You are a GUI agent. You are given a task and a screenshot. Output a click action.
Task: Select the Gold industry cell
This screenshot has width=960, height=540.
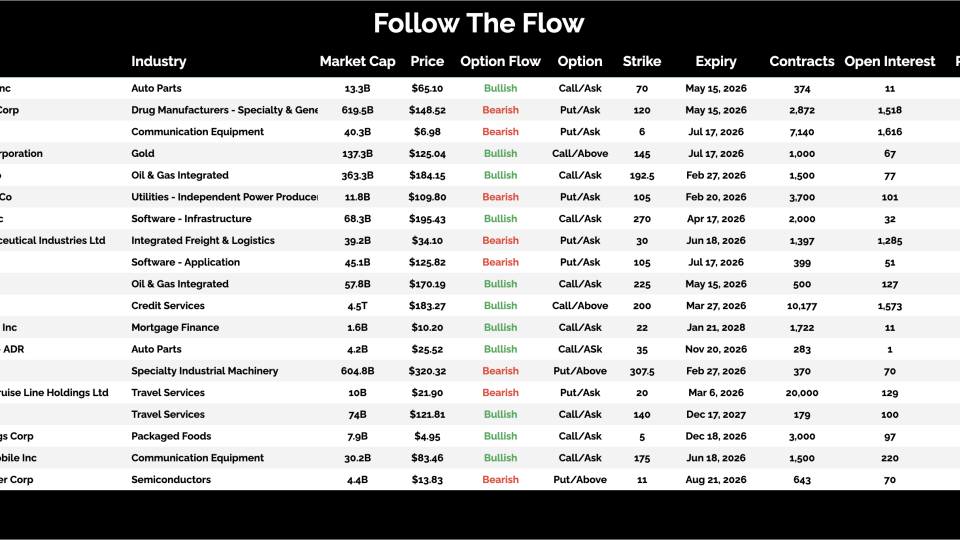point(143,154)
